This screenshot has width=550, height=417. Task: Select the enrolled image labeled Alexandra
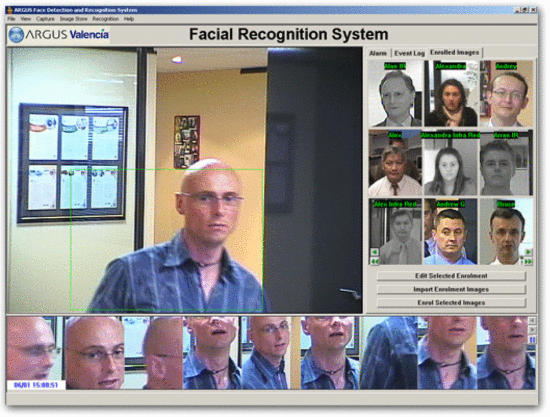coord(451,93)
